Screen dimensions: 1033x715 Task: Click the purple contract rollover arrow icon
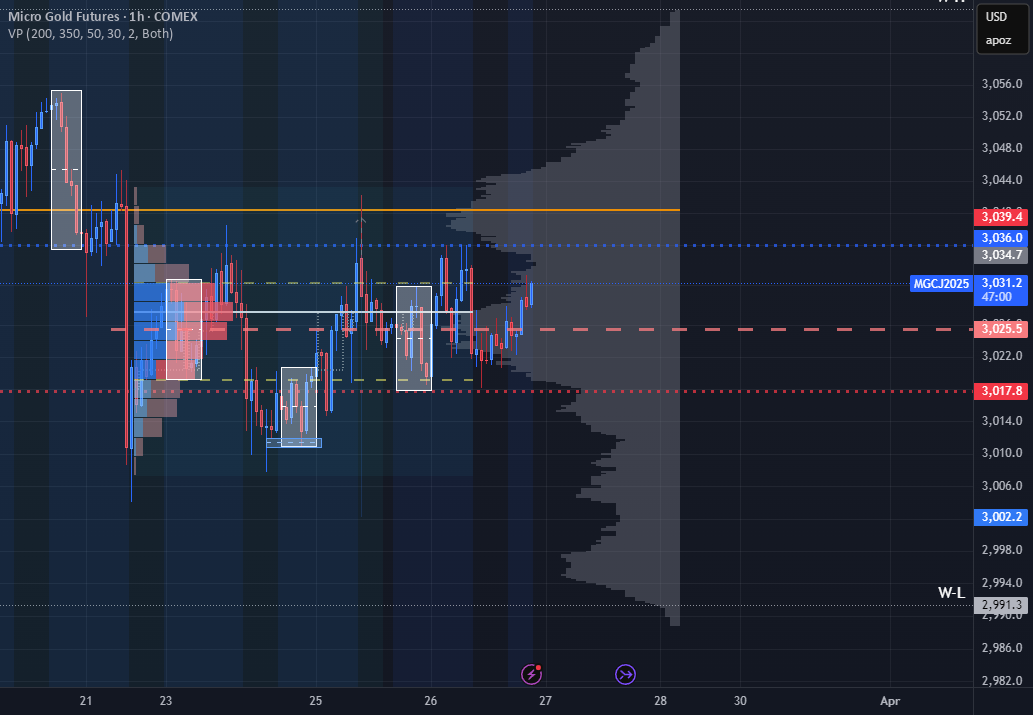point(625,674)
